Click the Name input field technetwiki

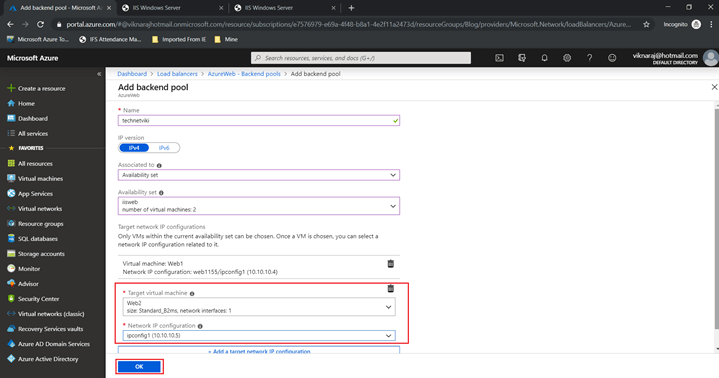pyautogui.click(x=259, y=121)
